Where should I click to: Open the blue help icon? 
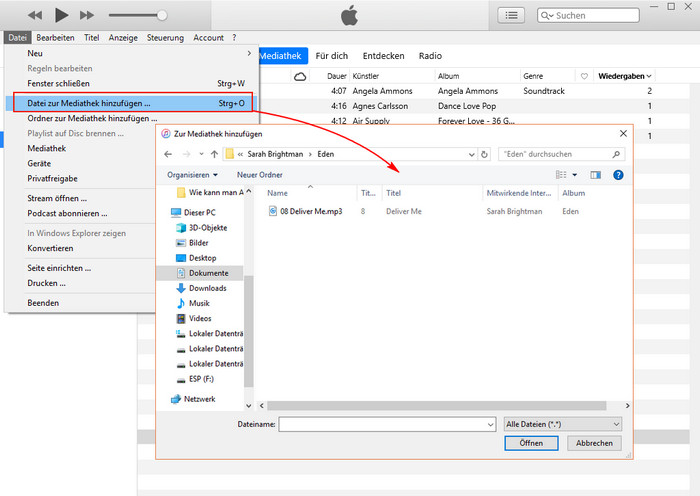tap(618, 175)
